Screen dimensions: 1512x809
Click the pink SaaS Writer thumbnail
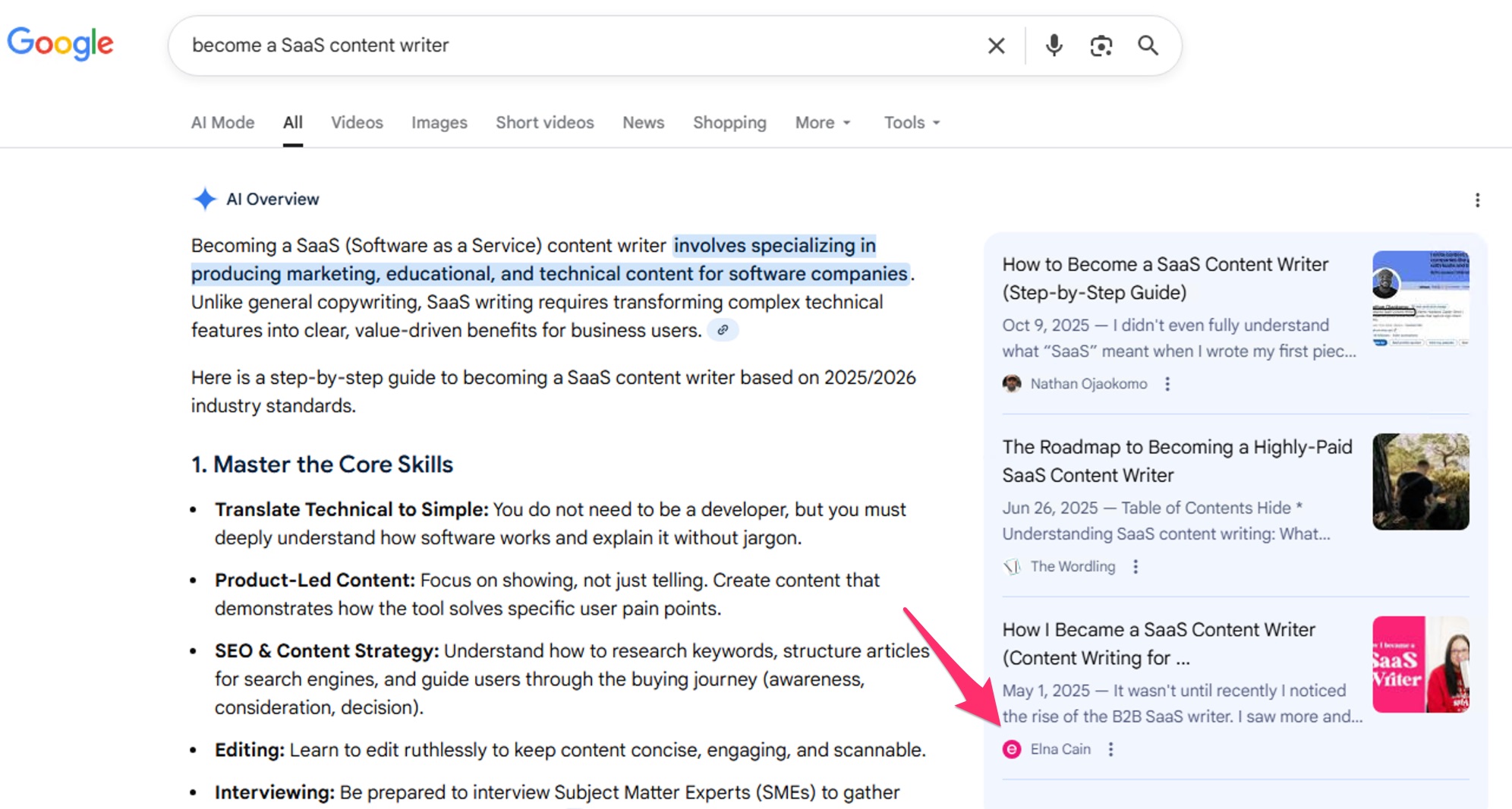[x=1419, y=664]
